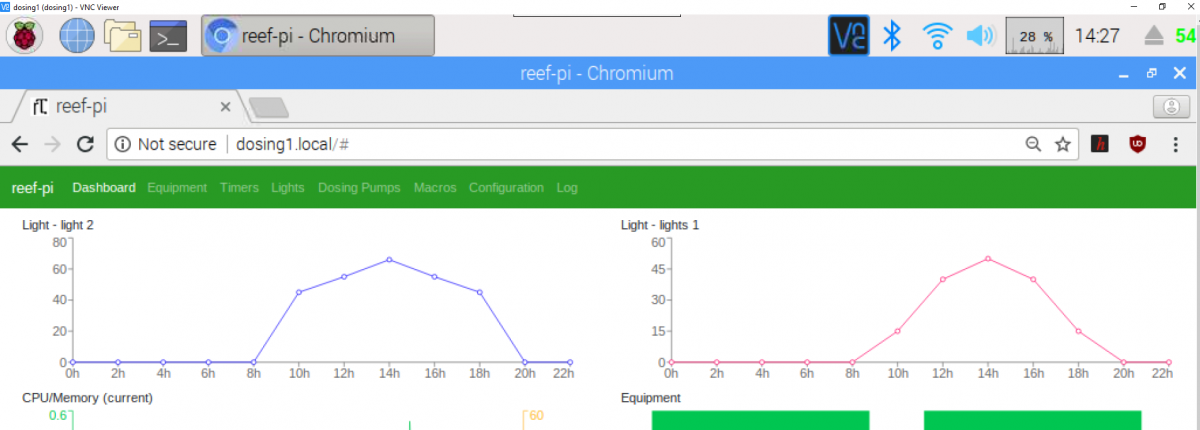Click the 'Light - lights 1' chart title

point(660,225)
